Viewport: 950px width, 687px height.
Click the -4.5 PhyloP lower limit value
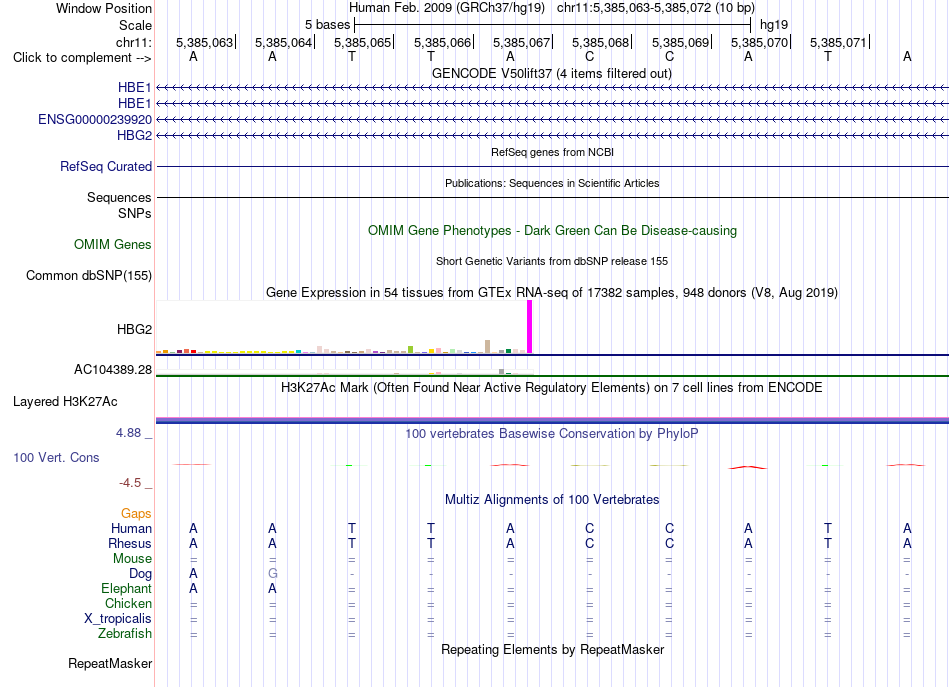coord(130,483)
